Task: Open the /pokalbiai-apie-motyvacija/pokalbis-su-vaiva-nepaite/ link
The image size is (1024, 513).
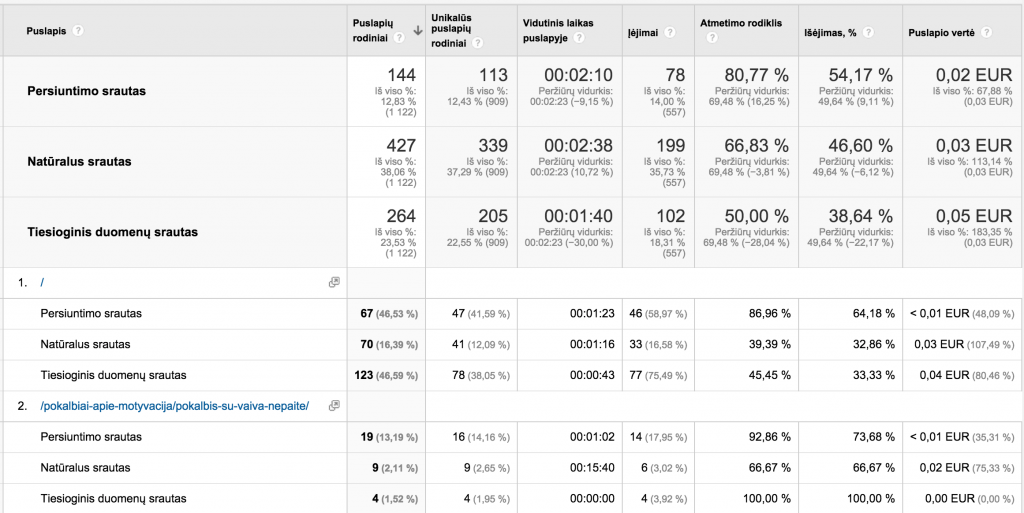Action: [x=175, y=405]
